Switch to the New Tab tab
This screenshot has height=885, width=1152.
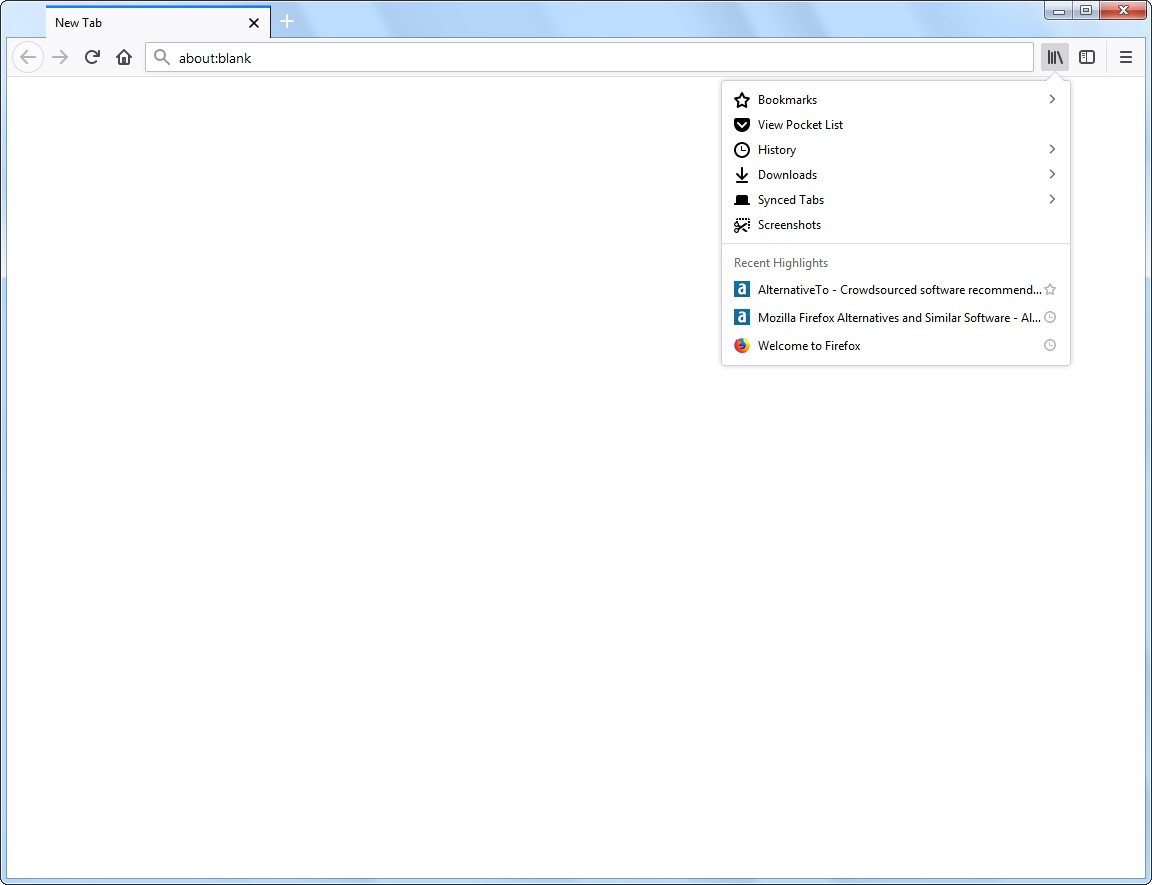tap(158, 23)
